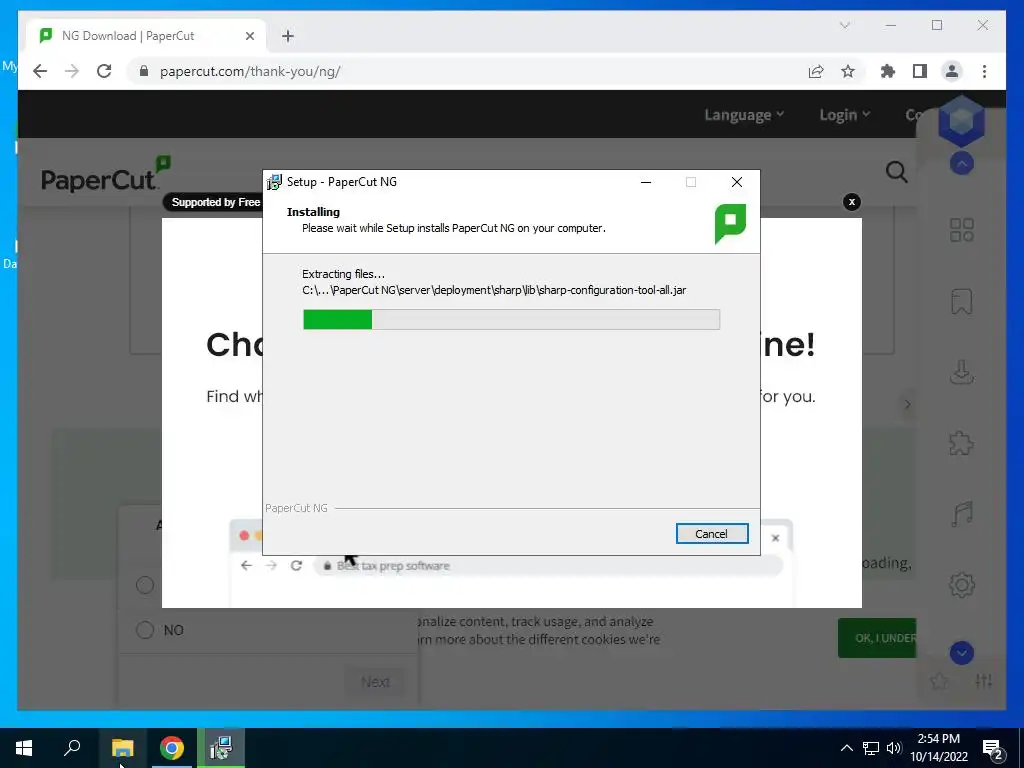Switch to Chrome in taskbar
This screenshot has height=768, width=1024.
172,748
